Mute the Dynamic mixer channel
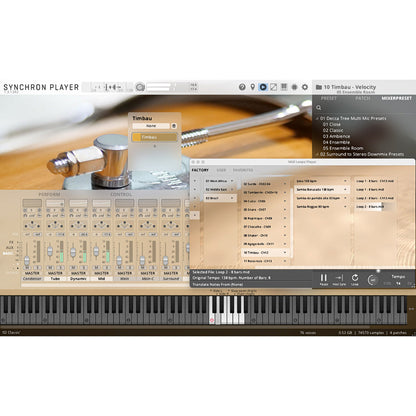The image size is (416, 416). tap(74, 268)
